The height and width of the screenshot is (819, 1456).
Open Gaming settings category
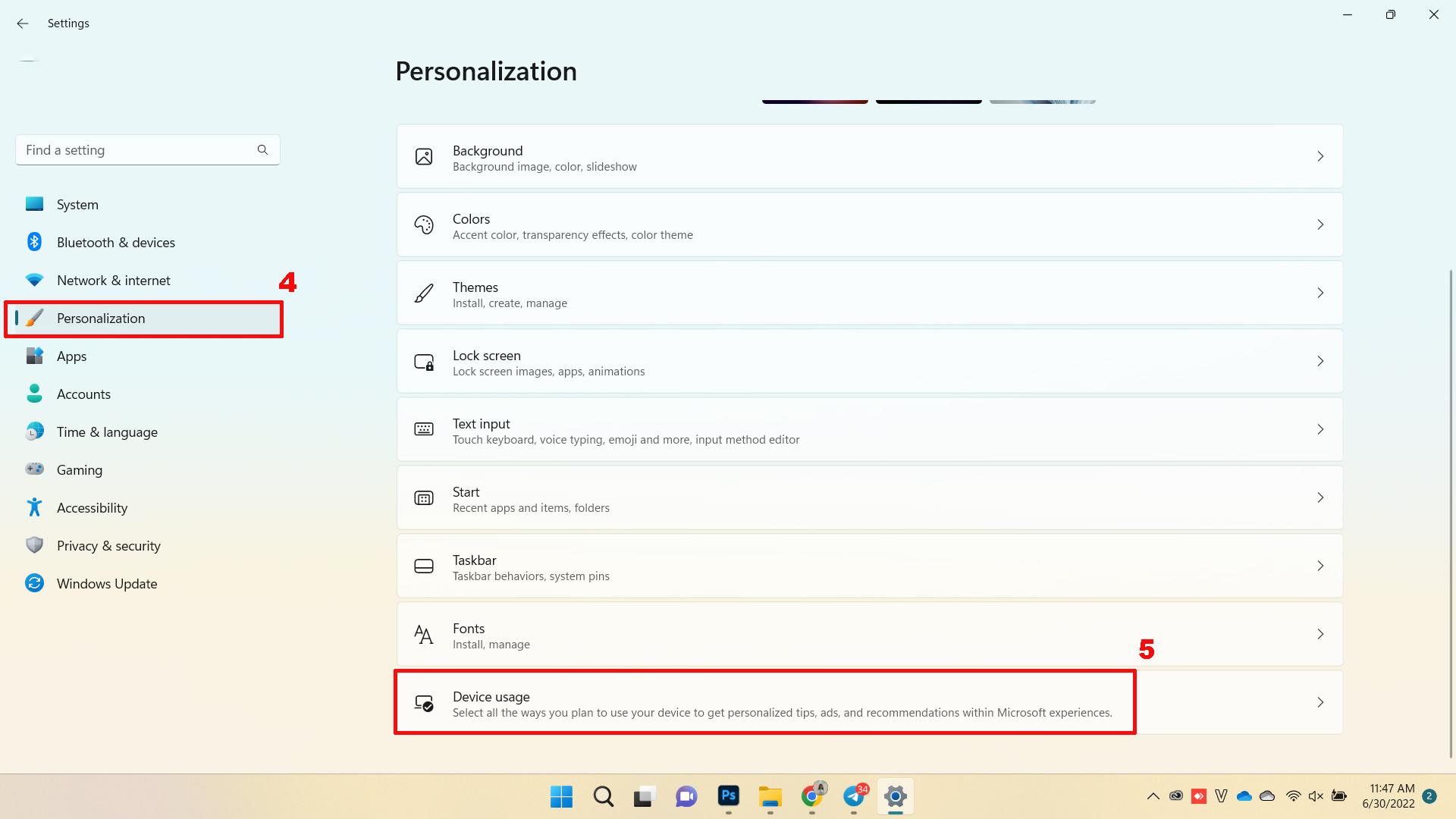coord(147,470)
